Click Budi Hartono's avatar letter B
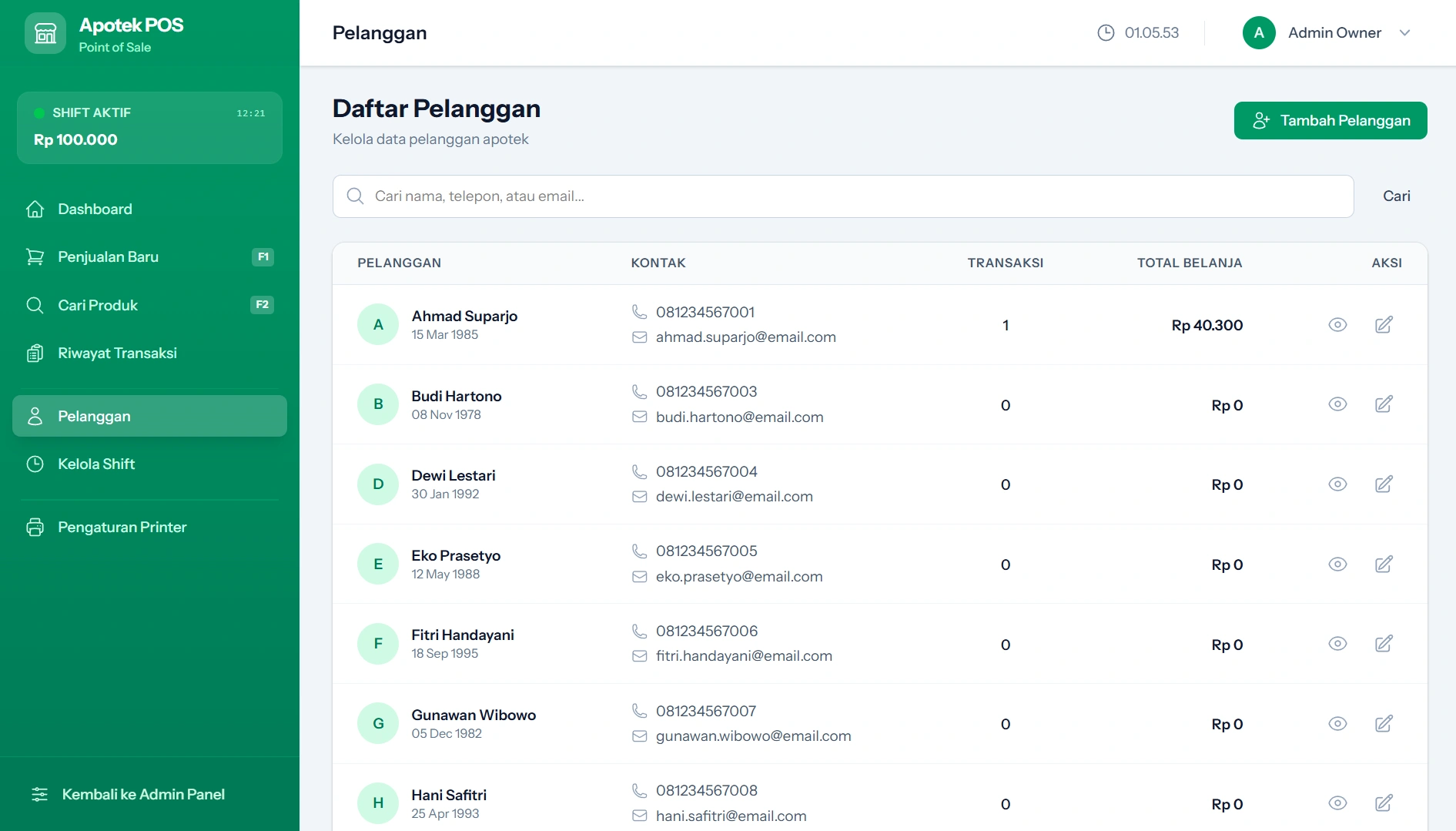 [378, 404]
